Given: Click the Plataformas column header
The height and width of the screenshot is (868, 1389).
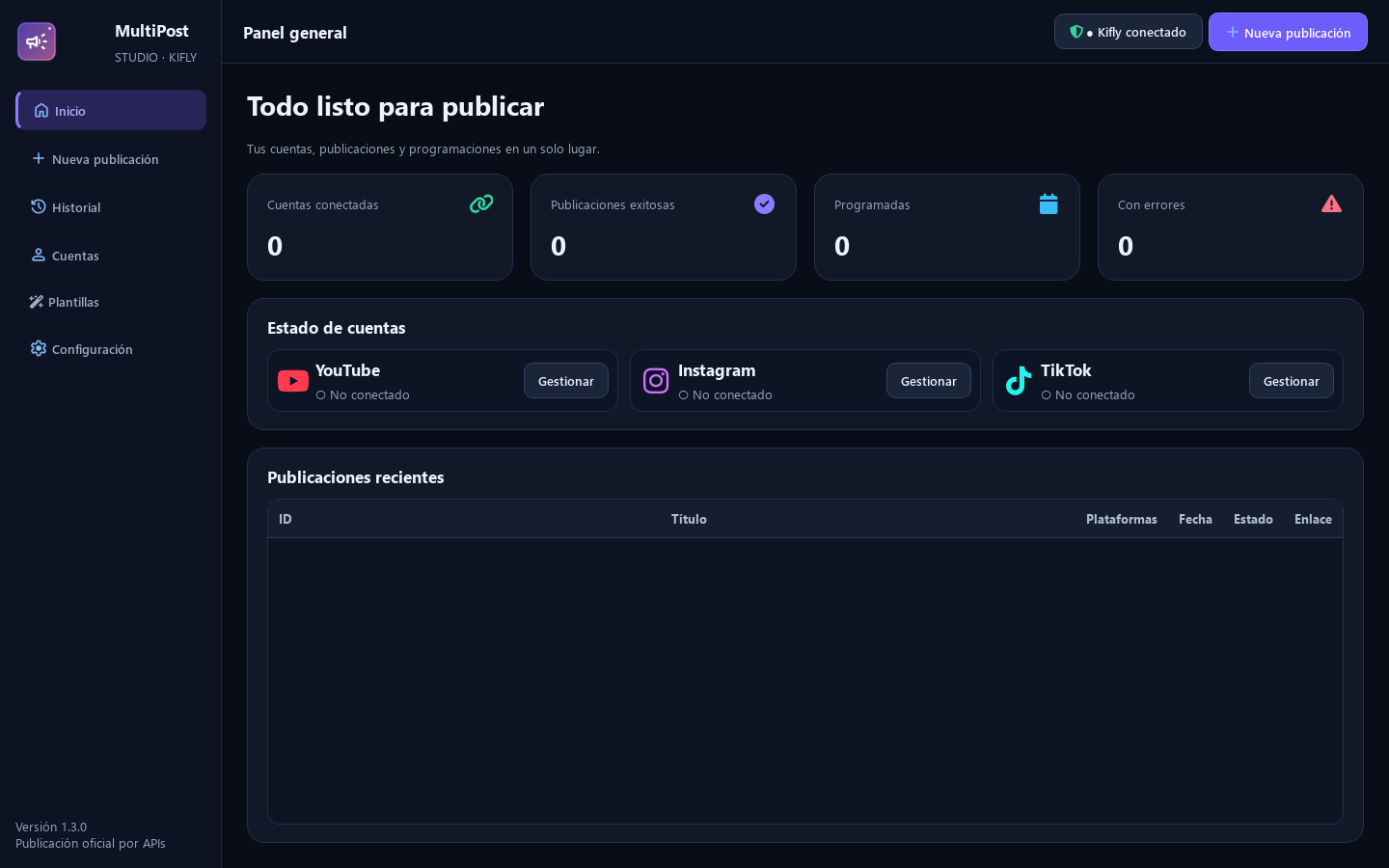Looking at the screenshot, I should tap(1122, 519).
